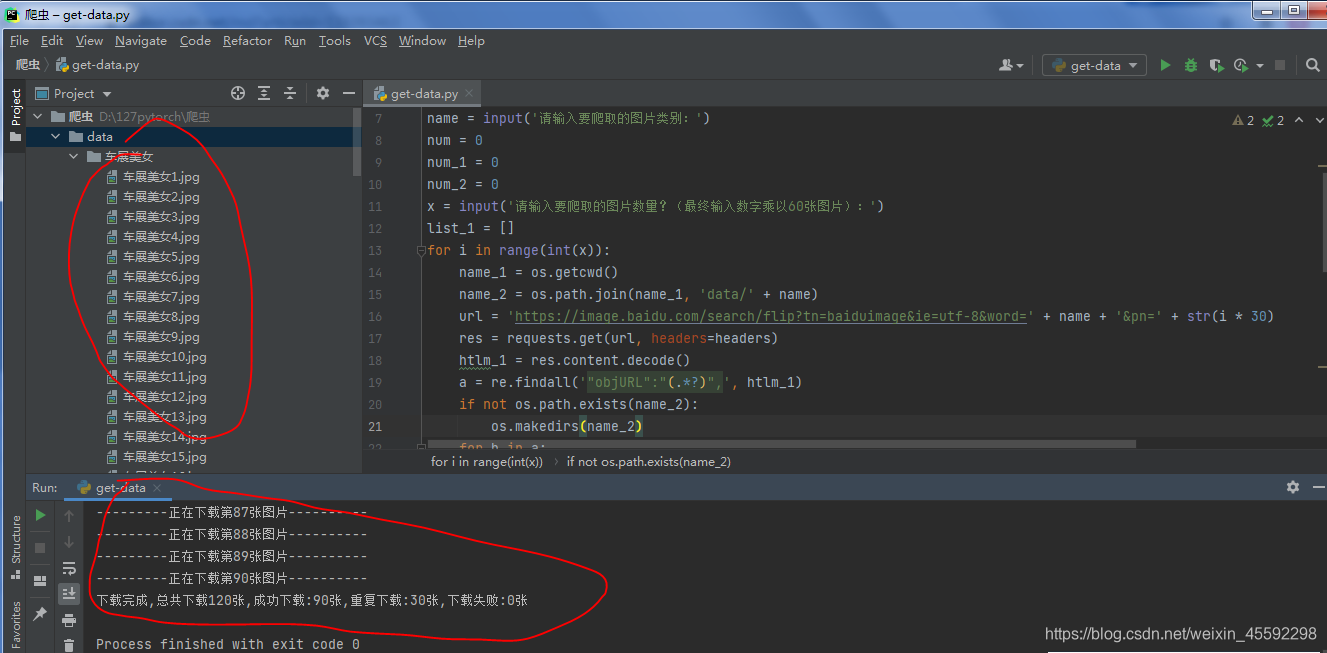Click the console line 正在下载第90张图片
The image size is (1327, 653).
(232, 579)
